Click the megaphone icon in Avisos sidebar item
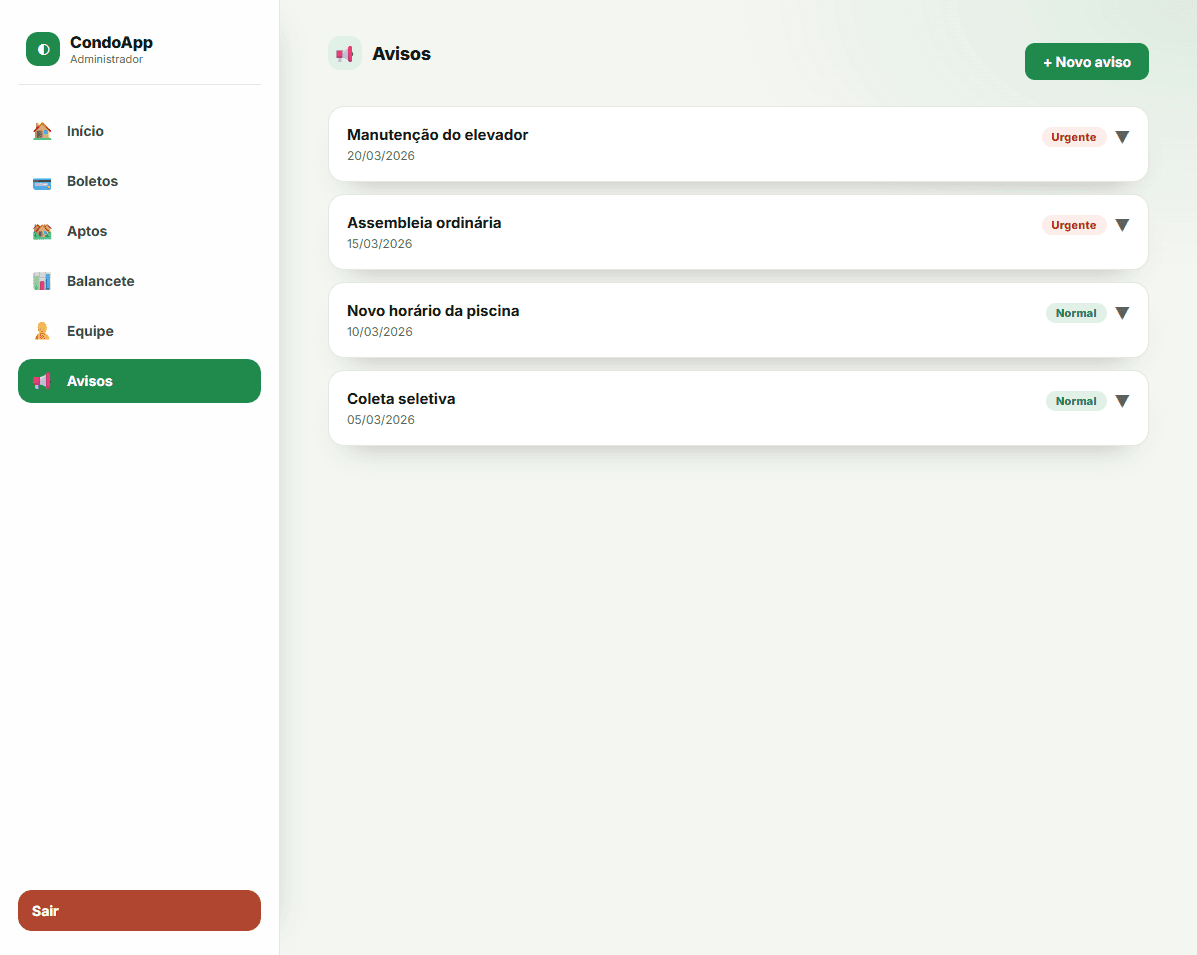 point(42,381)
